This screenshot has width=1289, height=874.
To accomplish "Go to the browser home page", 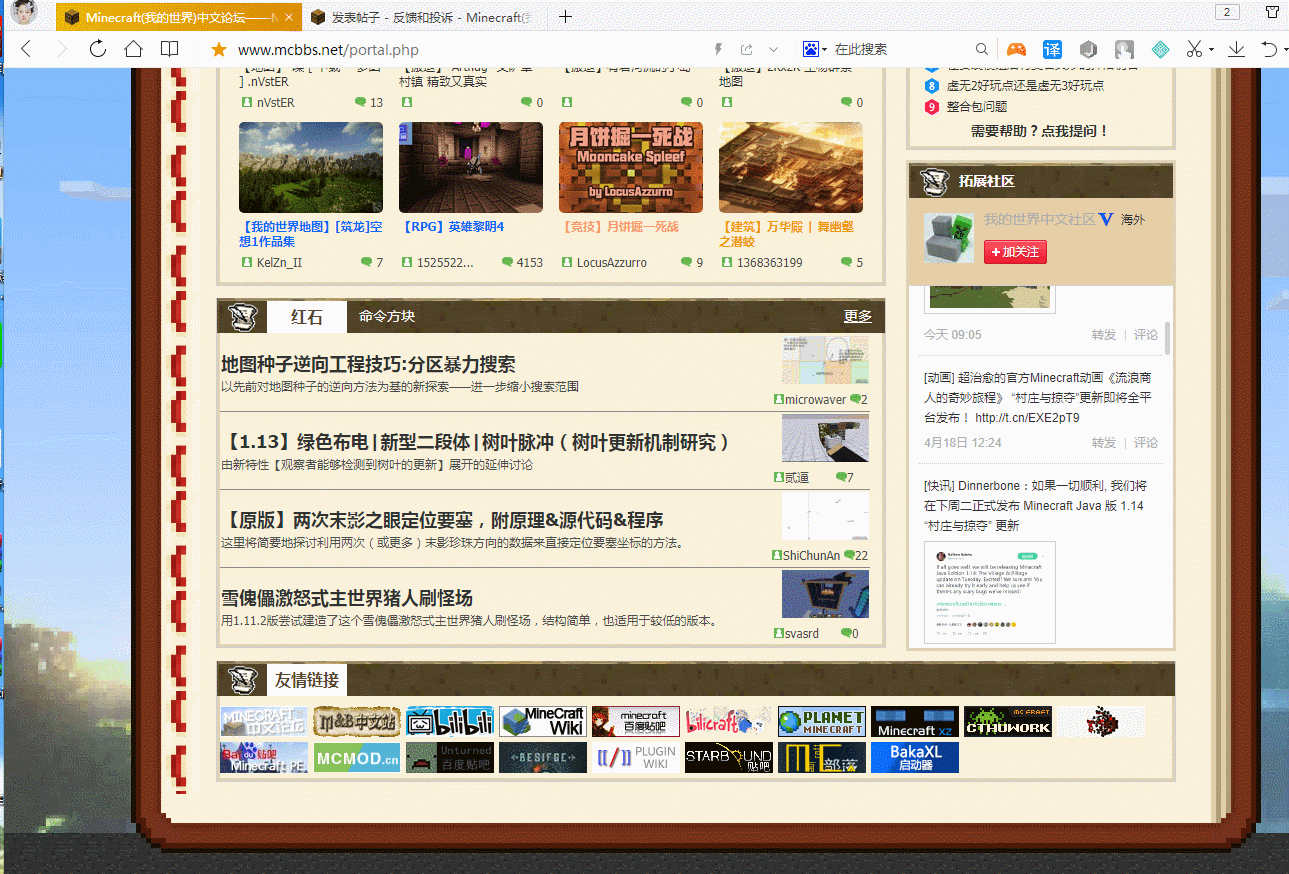I will click(133, 49).
